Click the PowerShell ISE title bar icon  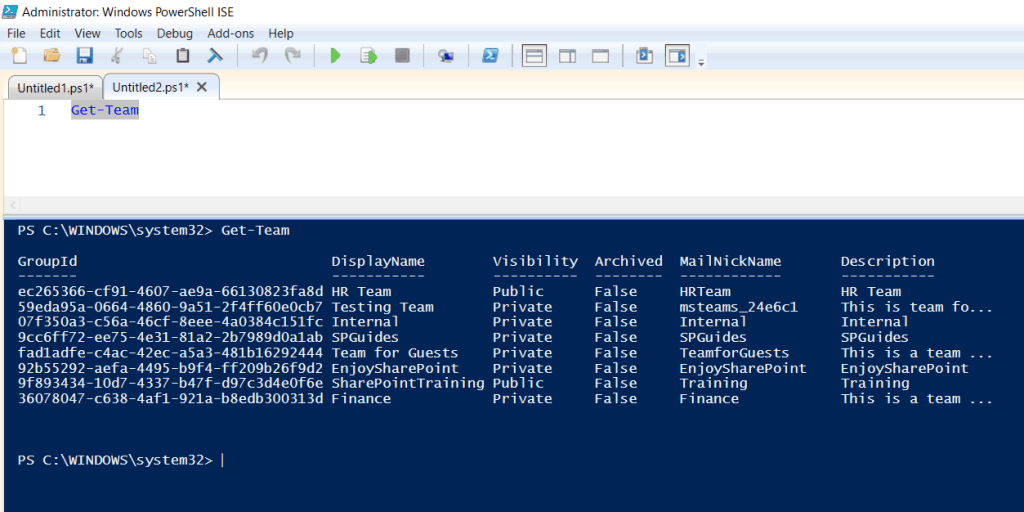tap(10, 11)
